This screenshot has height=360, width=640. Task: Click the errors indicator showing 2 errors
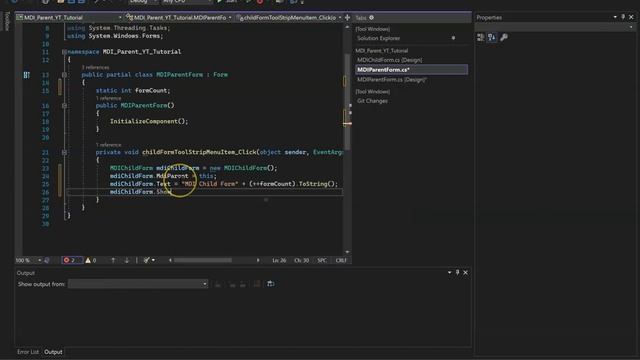pyautogui.click(x=72, y=260)
